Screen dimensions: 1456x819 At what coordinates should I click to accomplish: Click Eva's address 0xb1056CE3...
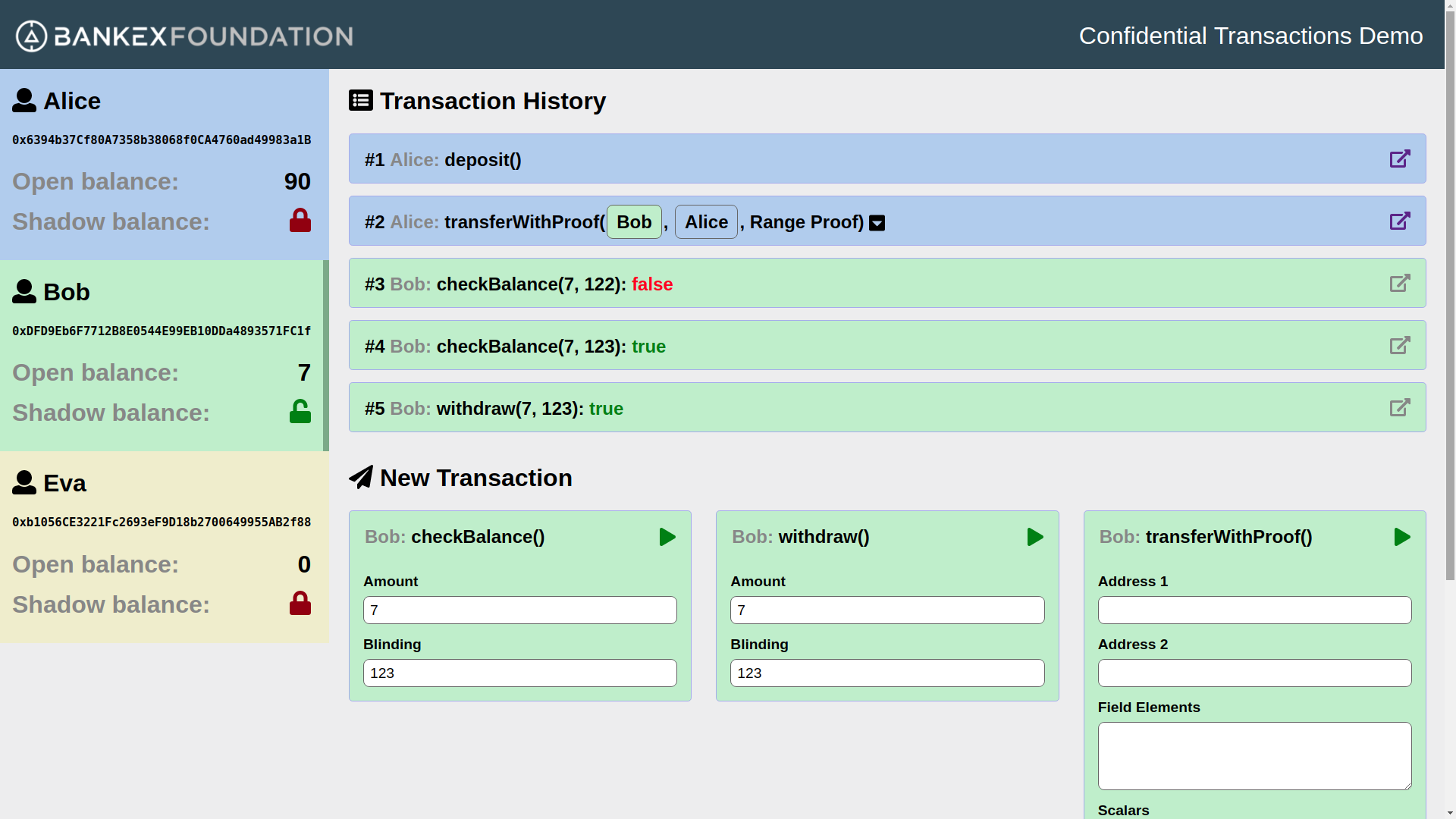click(162, 522)
